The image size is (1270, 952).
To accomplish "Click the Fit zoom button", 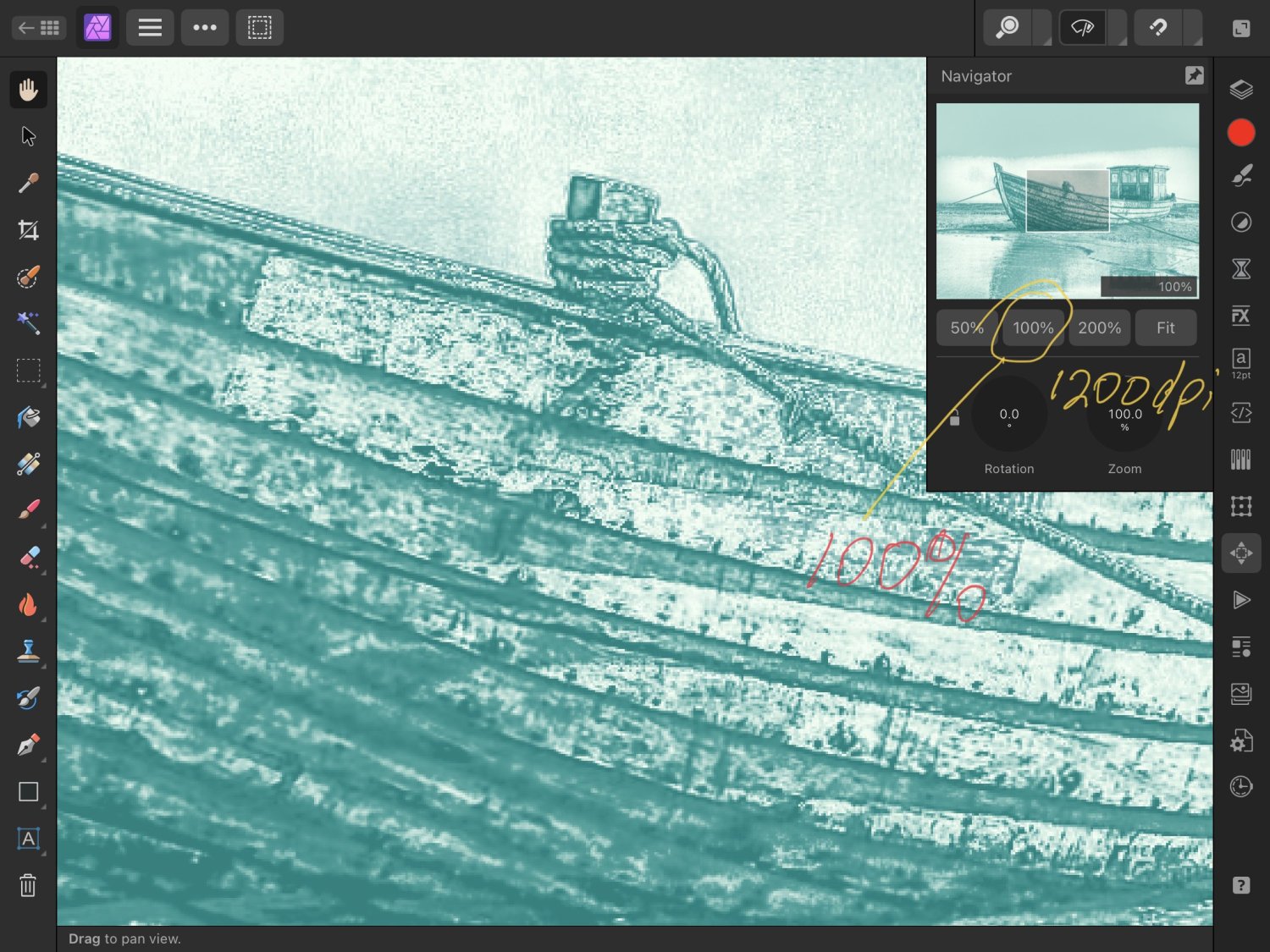I will pos(1165,327).
